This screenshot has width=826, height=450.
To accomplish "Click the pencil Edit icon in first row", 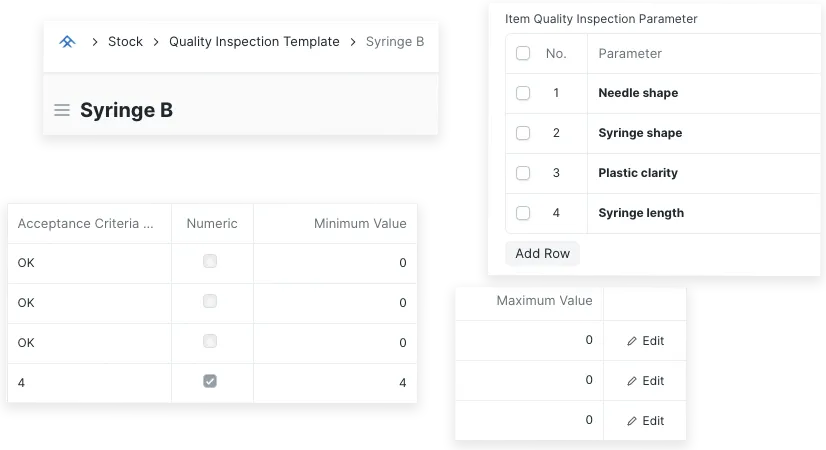I will coord(632,341).
